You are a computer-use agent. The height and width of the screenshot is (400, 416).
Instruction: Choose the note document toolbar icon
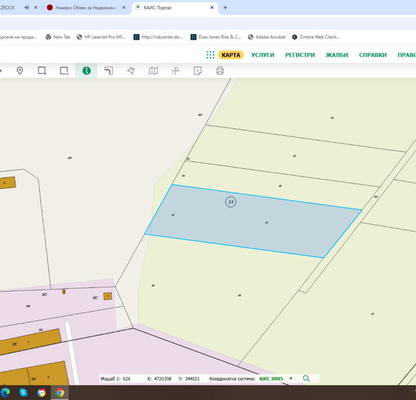pyautogui.click(x=198, y=71)
